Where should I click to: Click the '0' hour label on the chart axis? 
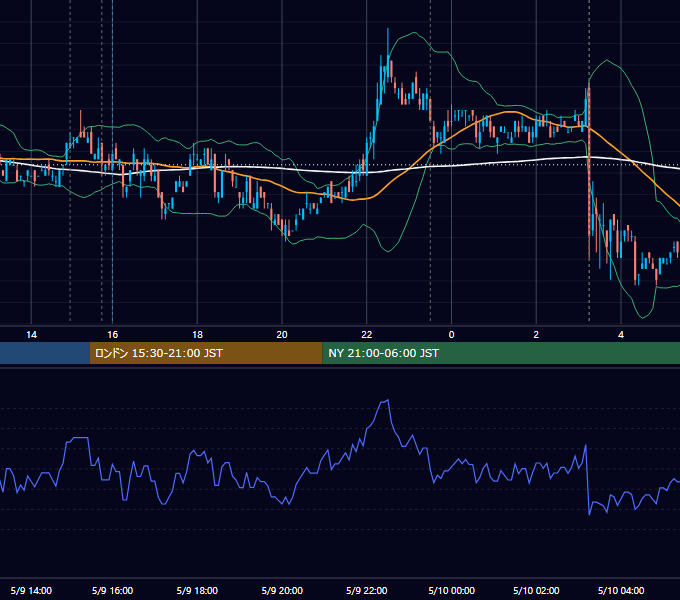[451, 335]
